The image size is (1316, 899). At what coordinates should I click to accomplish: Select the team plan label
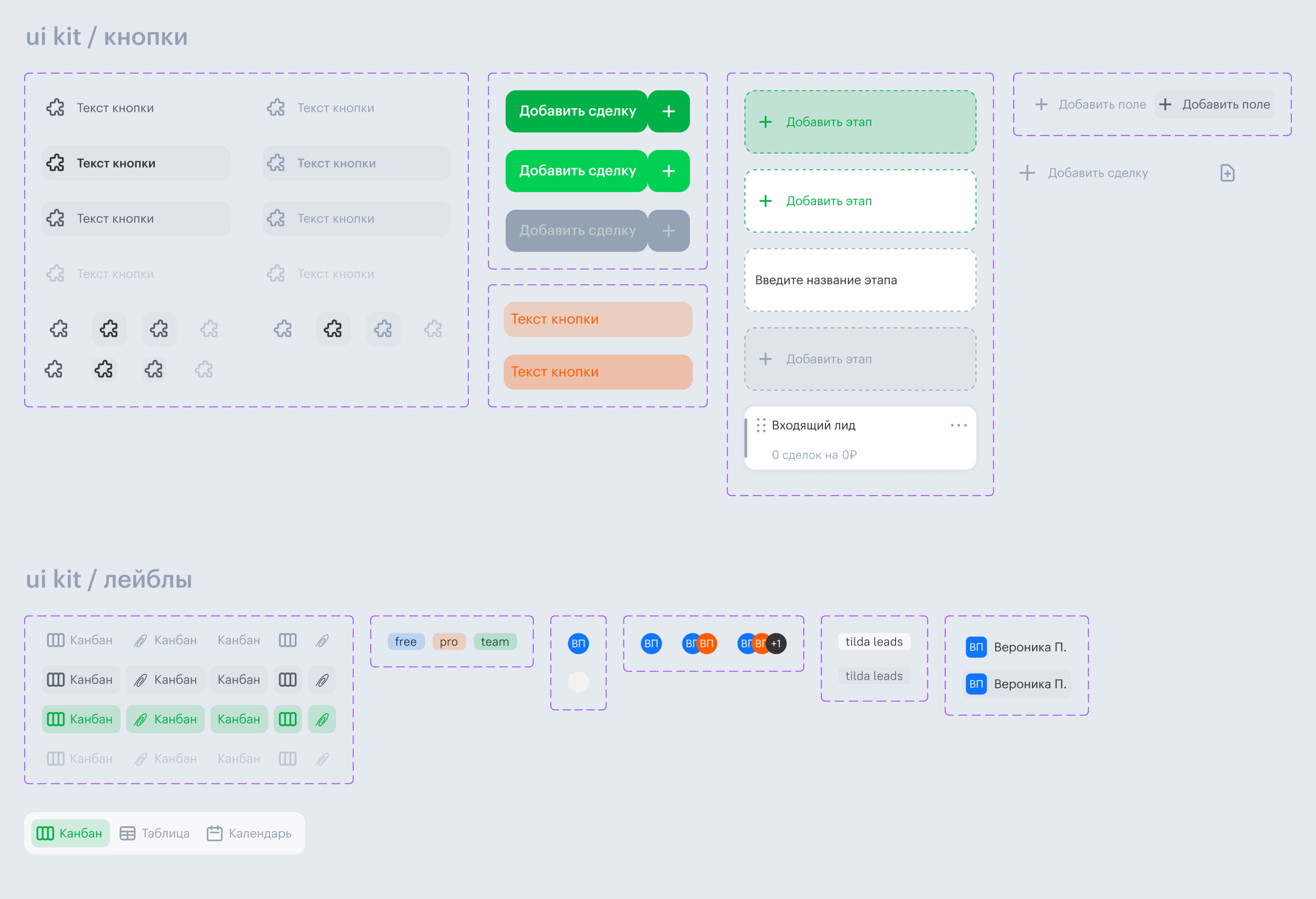coord(495,642)
